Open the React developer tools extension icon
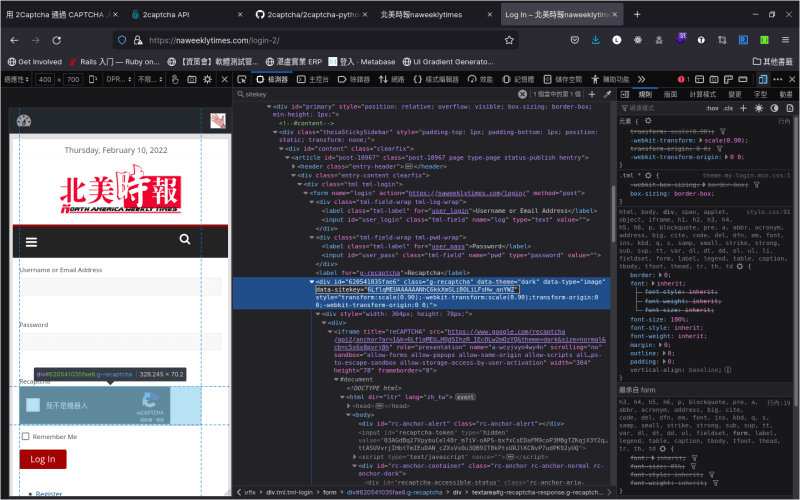This screenshot has width=800, height=500. click(x=638, y=40)
